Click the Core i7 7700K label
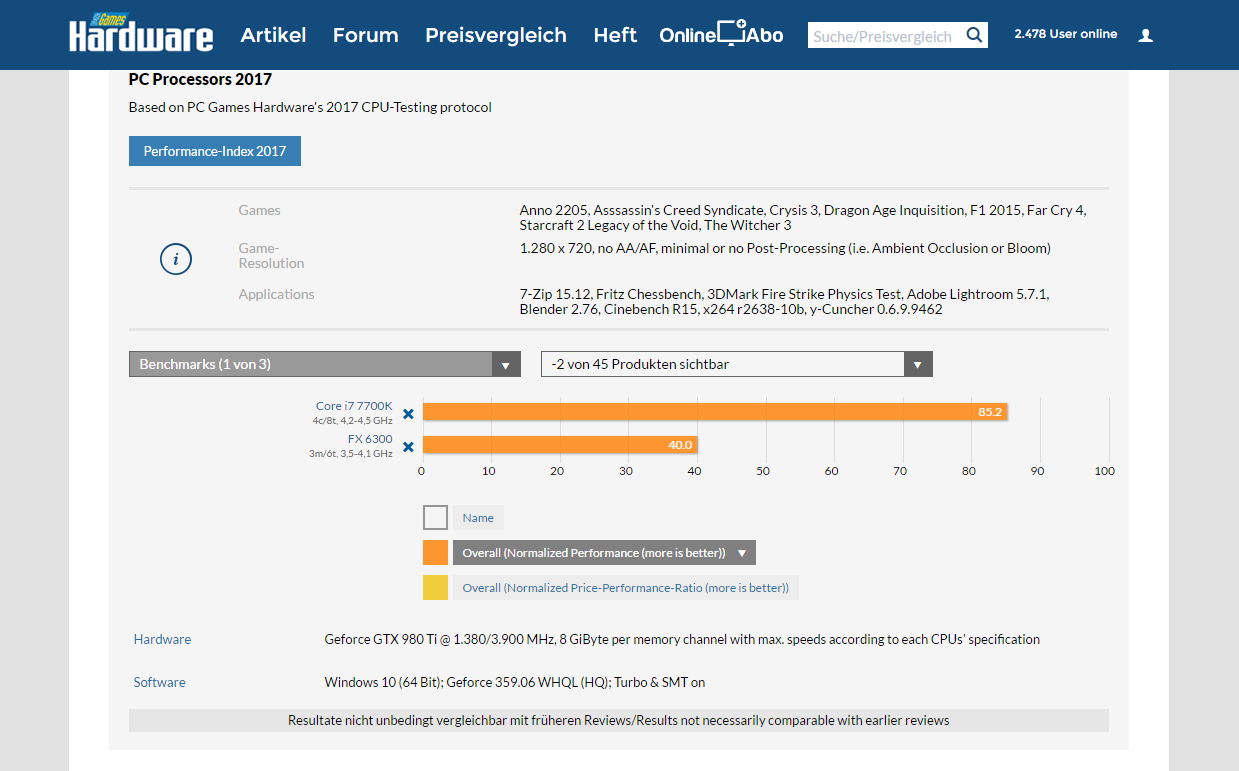Viewport: 1239px width, 771px height. [x=354, y=406]
